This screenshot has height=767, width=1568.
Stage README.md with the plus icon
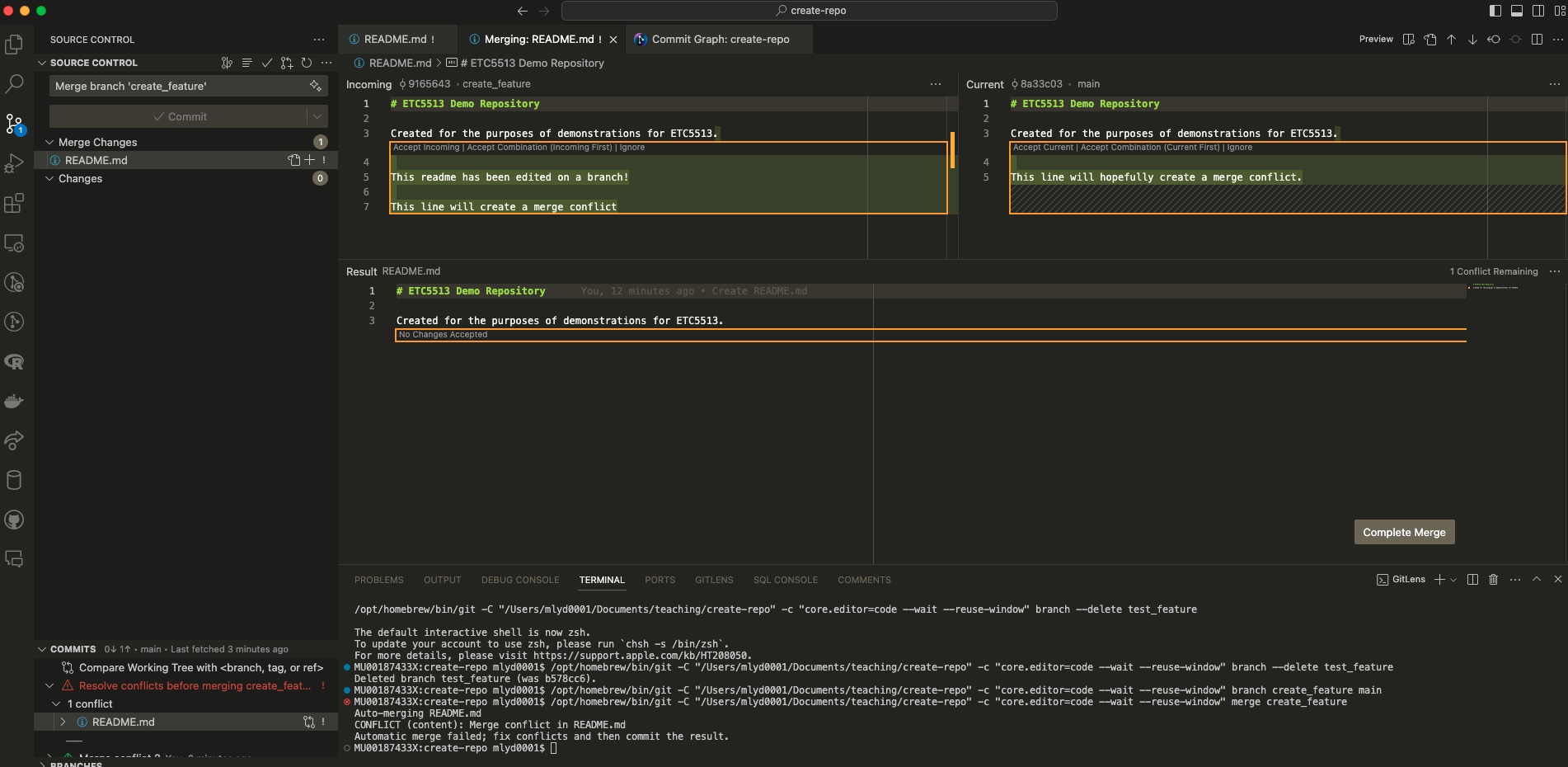point(310,160)
